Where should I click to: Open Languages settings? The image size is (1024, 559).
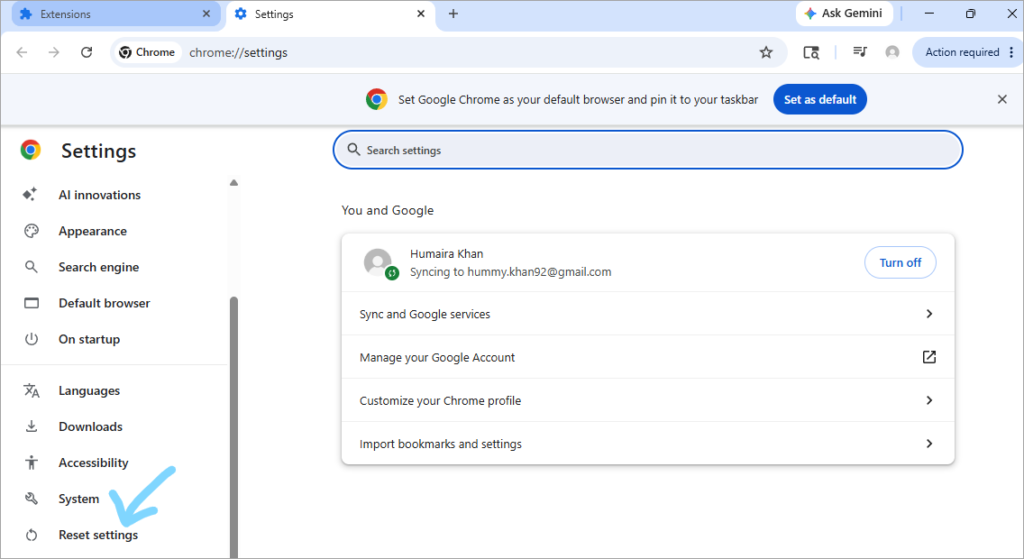click(x=89, y=391)
